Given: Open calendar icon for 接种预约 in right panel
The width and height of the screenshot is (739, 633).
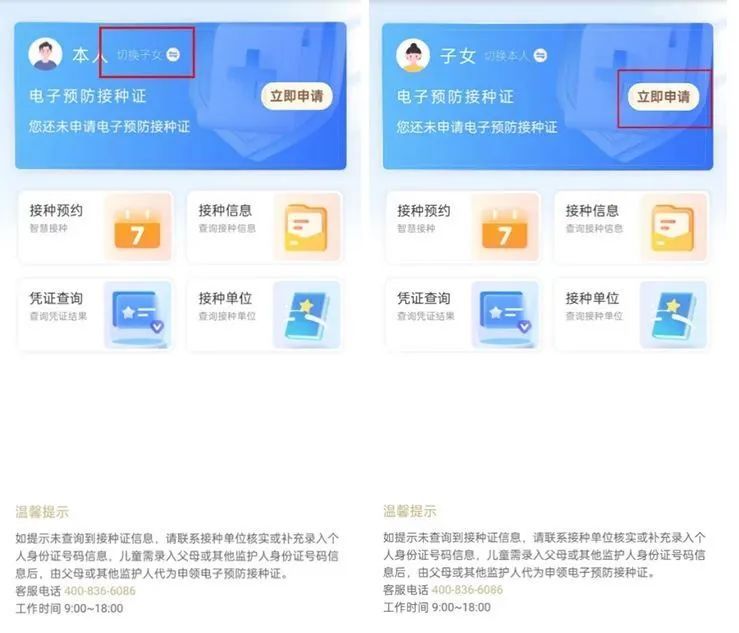Looking at the screenshot, I should pyautogui.click(x=504, y=228).
